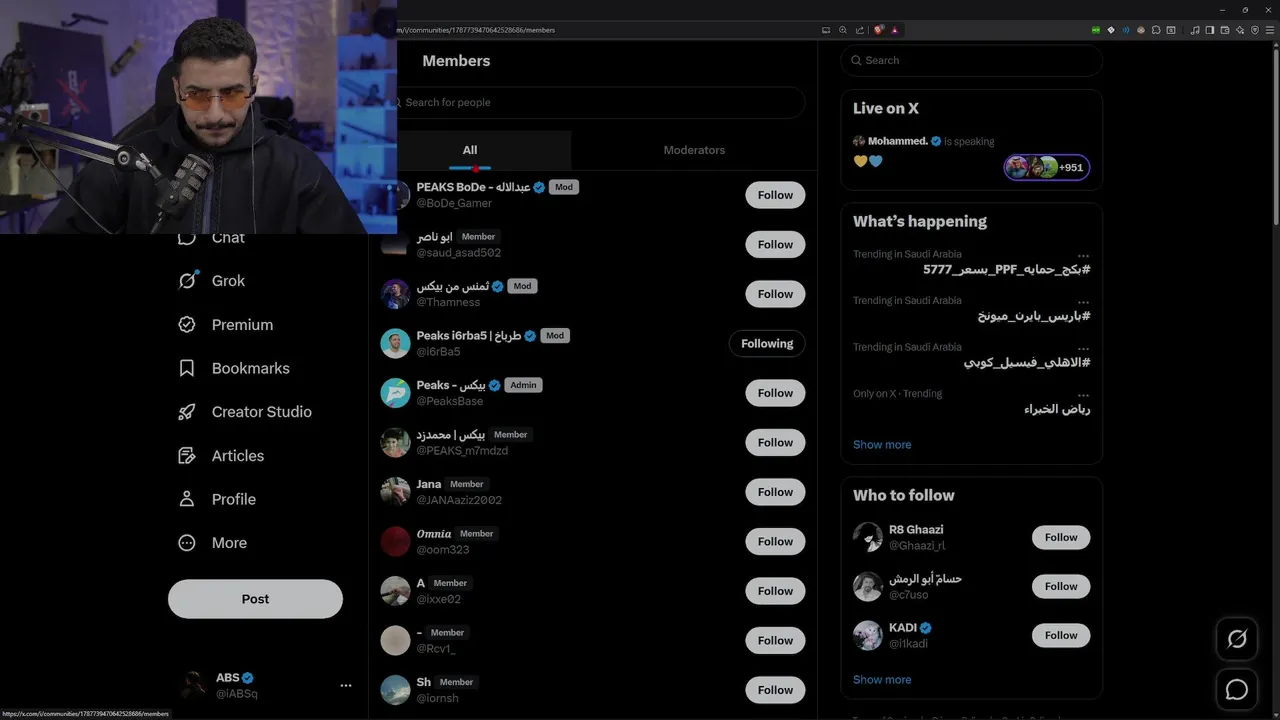Open the +951 listeners live space badge
Screen dimensions: 1280x720
1047,167
